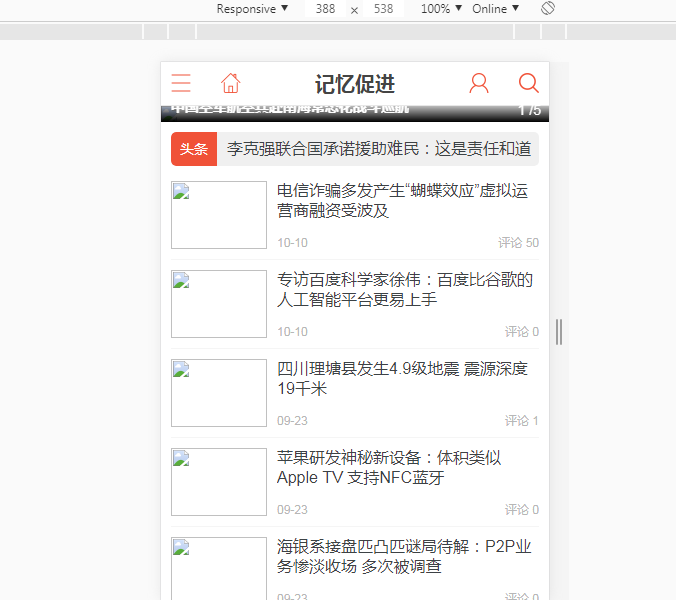Screen dimensions: 676x600
Task: Open article 四川理塘县发生4.9级地震
Action: 402,378
